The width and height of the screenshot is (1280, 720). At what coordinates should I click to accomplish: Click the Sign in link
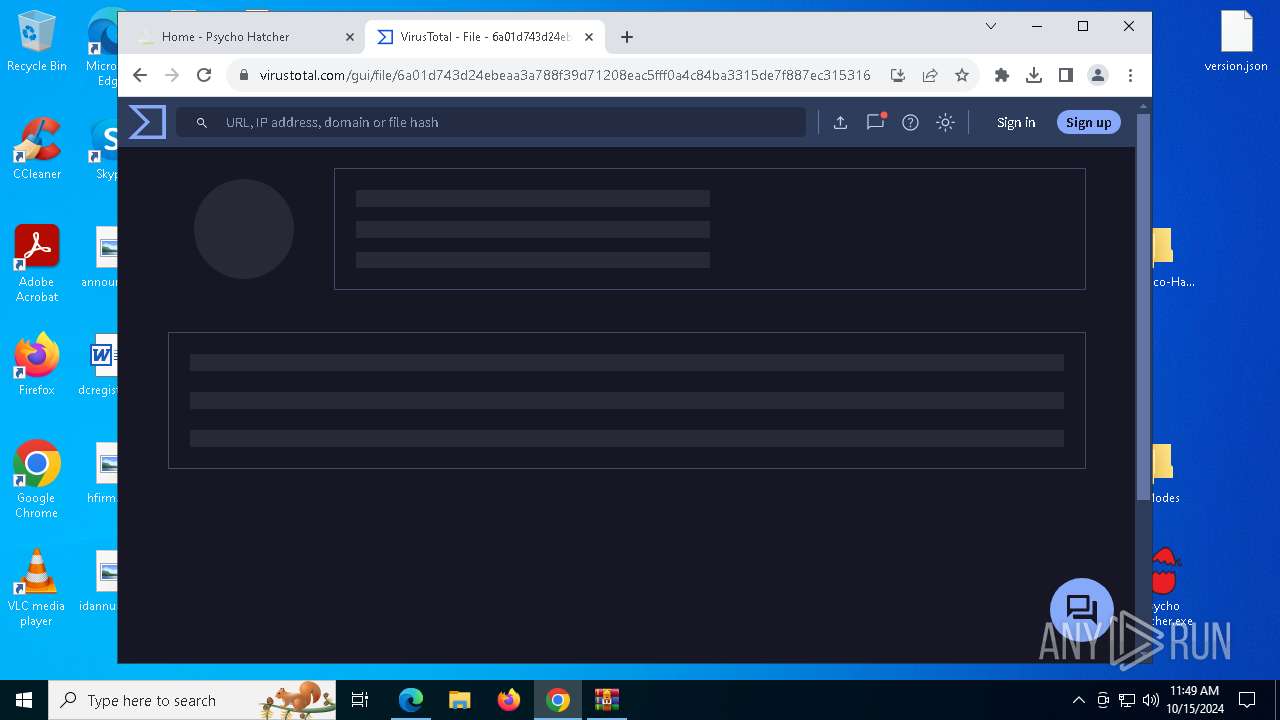coord(1016,122)
